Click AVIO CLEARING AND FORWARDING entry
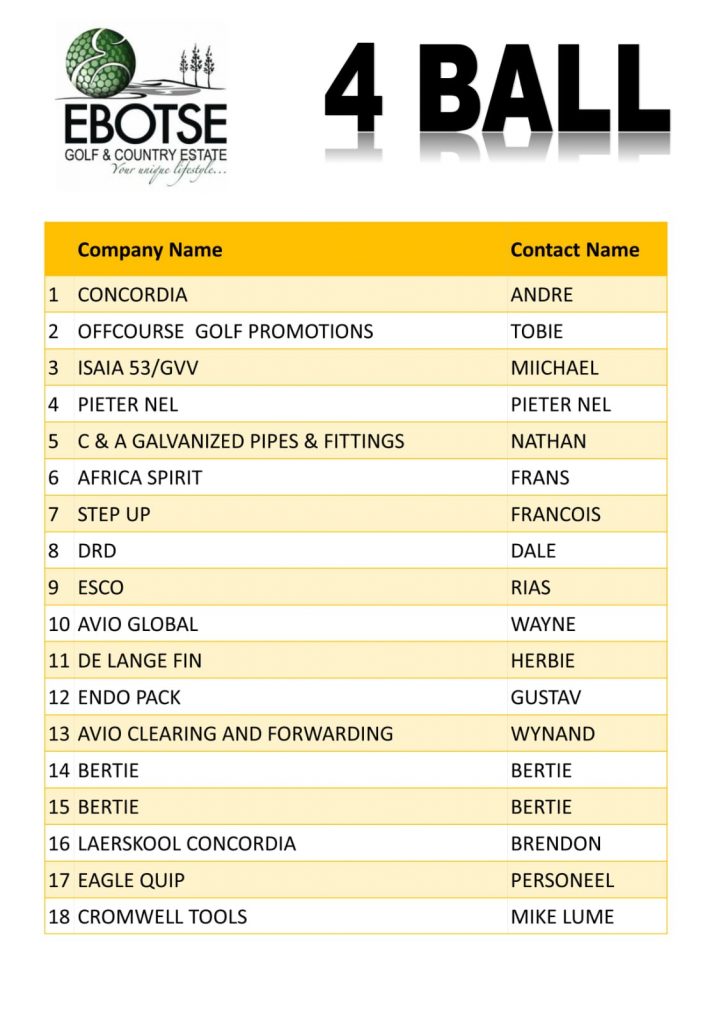 [x=235, y=734]
